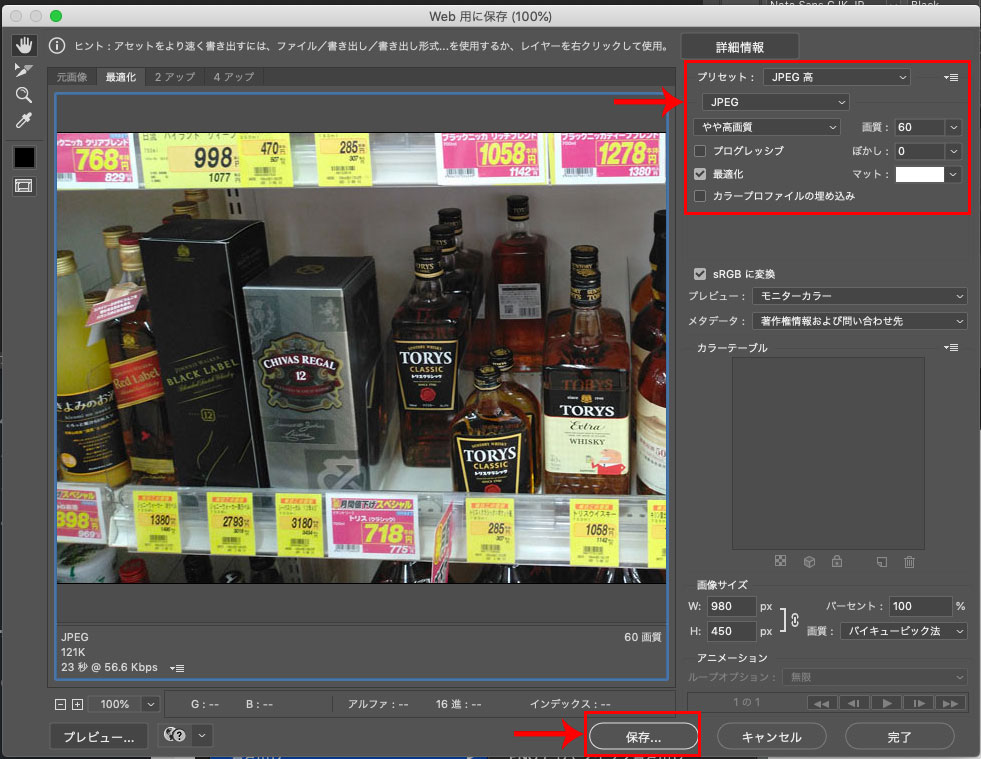
Task: Open the バイキュービック法 resampling dropdown
Action: point(903,631)
